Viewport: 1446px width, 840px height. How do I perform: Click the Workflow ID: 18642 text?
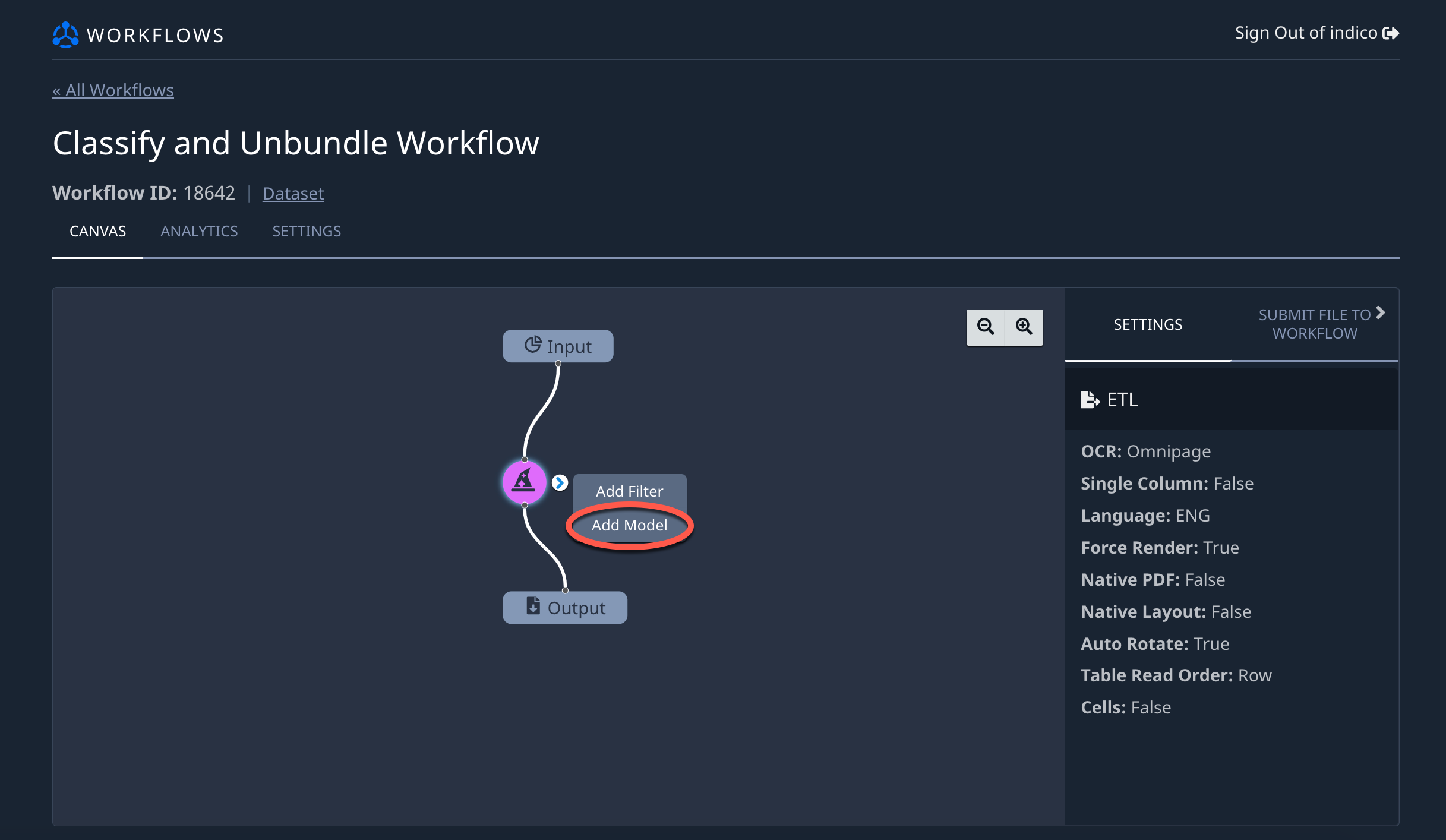click(x=144, y=193)
